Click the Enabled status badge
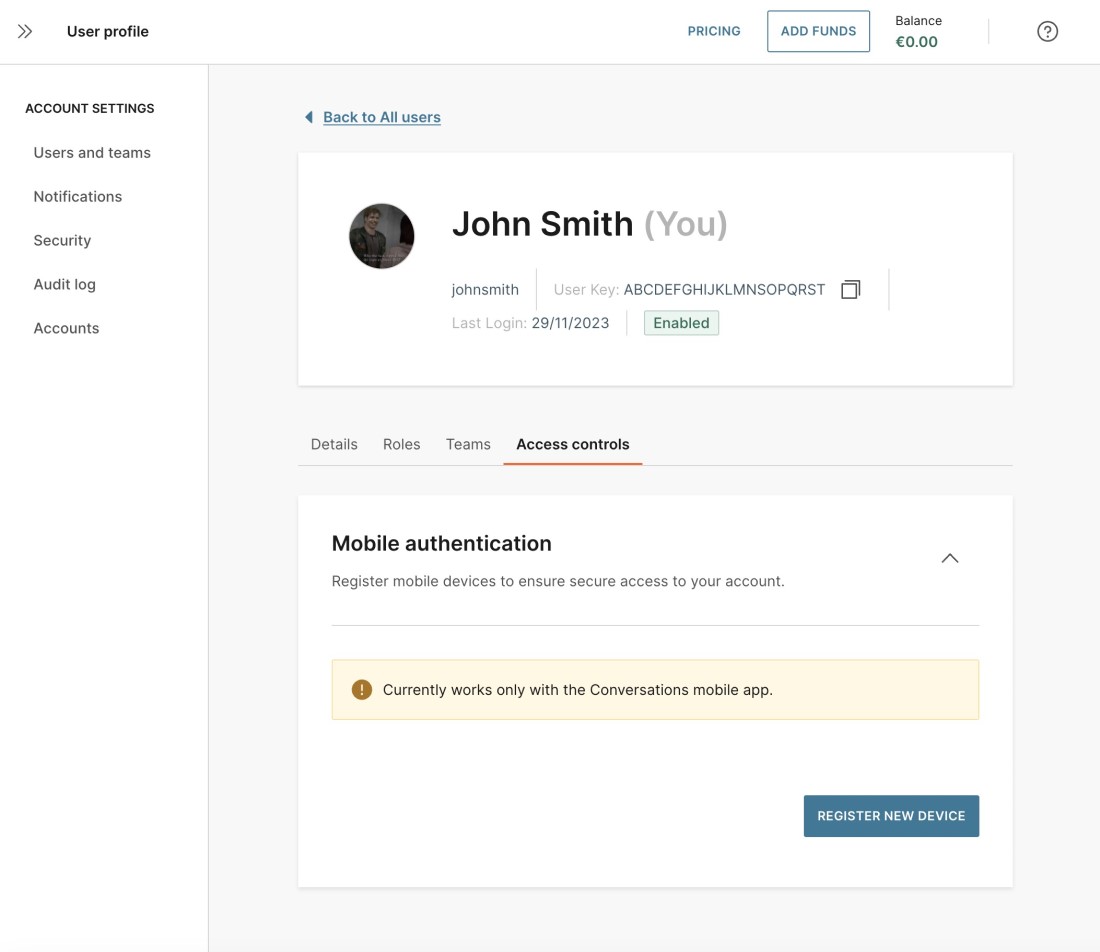 click(x=681, y=323)
